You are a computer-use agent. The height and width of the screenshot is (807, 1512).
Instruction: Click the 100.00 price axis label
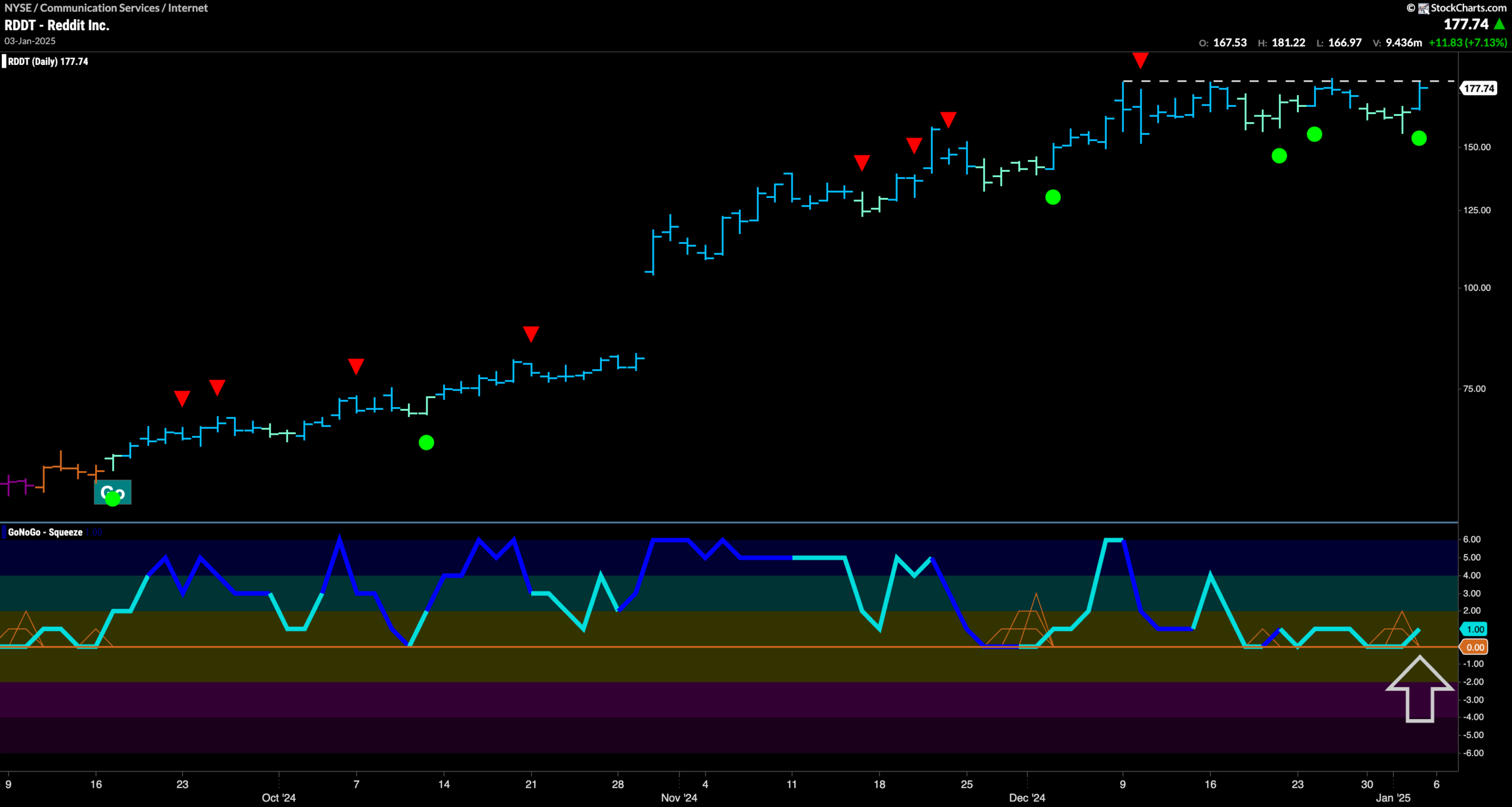coord(1477,288)
